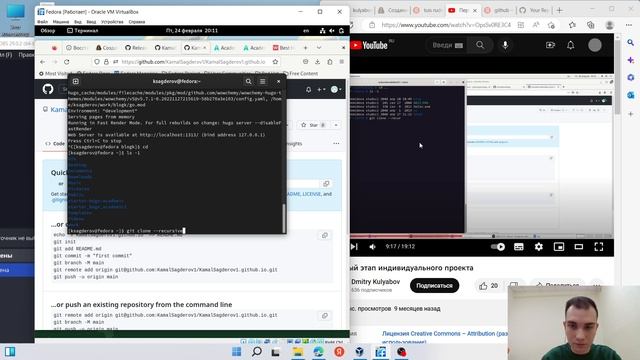Click the YouTube video progress bar
This screenshot has height=360, width=640.
[482, 236]
